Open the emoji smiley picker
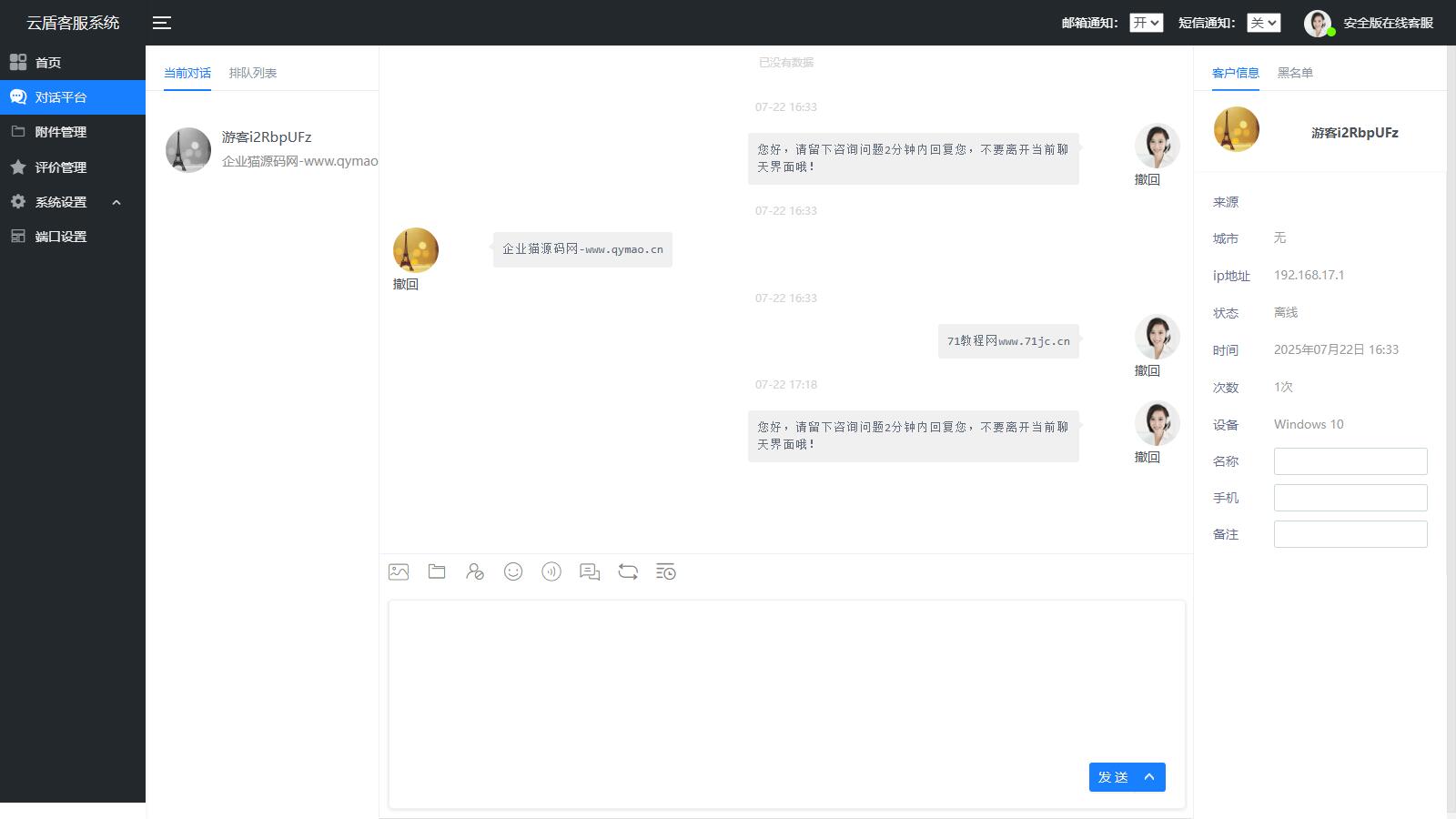This screenshot has width=1456, height=819. pyautogui.click(x=513, y=571)
